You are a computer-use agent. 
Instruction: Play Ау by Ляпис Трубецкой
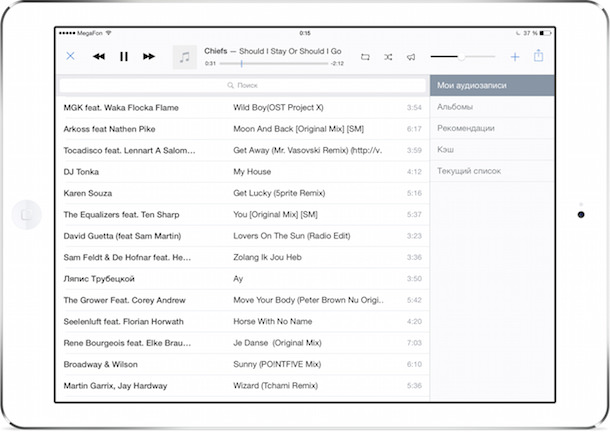click(238, 279)
